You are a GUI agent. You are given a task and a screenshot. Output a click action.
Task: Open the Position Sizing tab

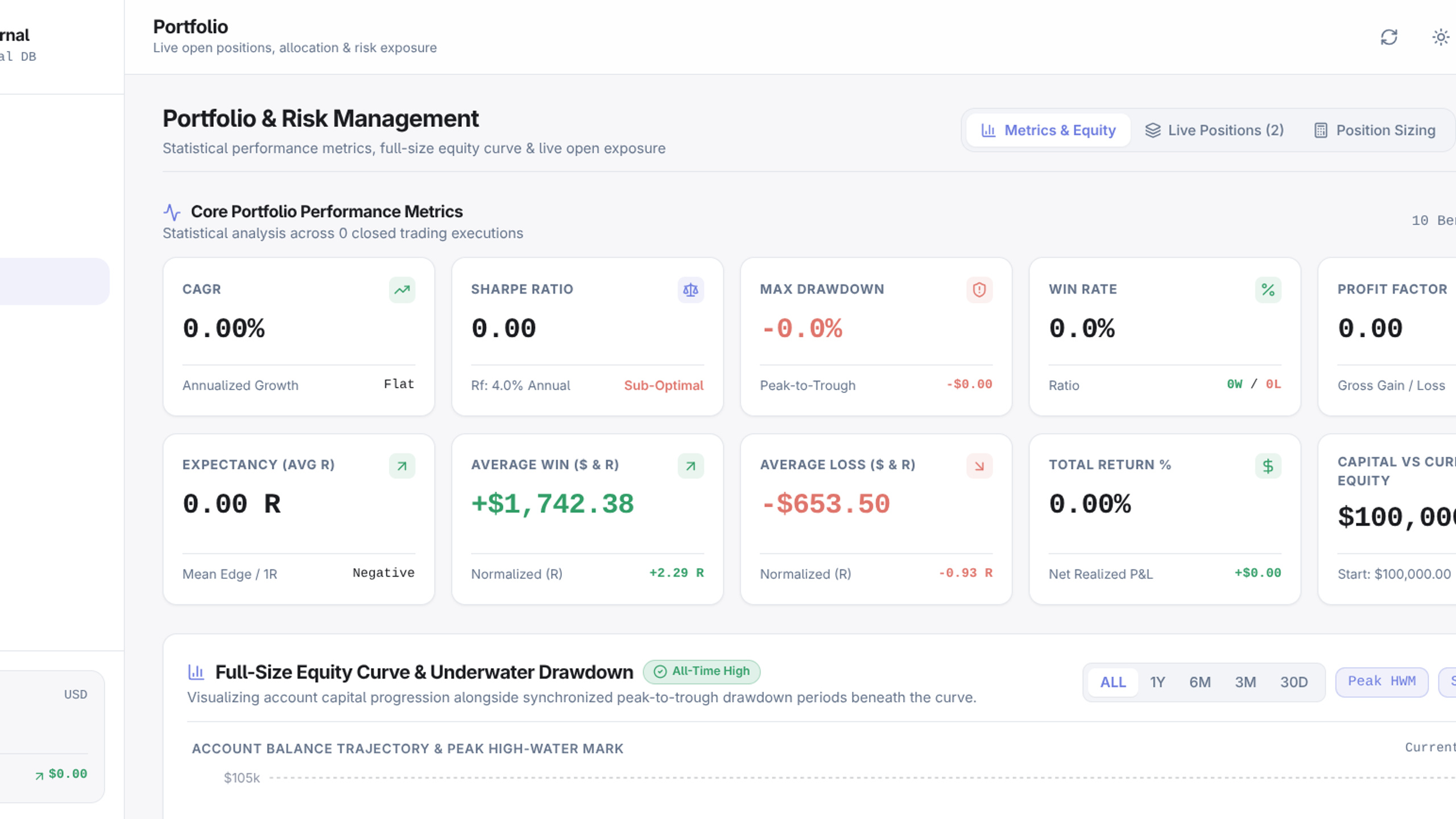tap(1375, 130)
